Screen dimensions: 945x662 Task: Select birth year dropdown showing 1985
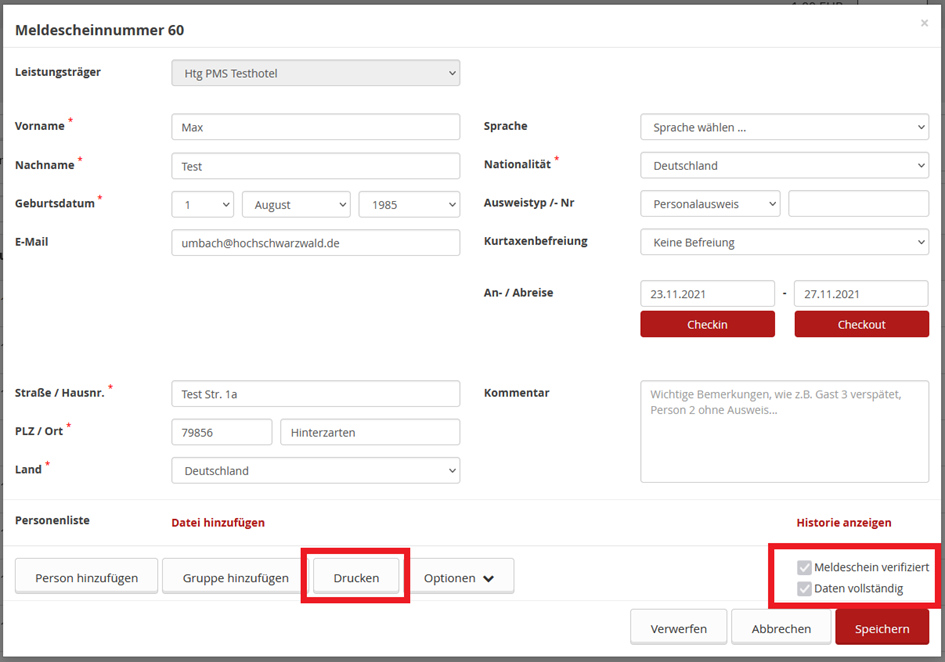[409, 204]
